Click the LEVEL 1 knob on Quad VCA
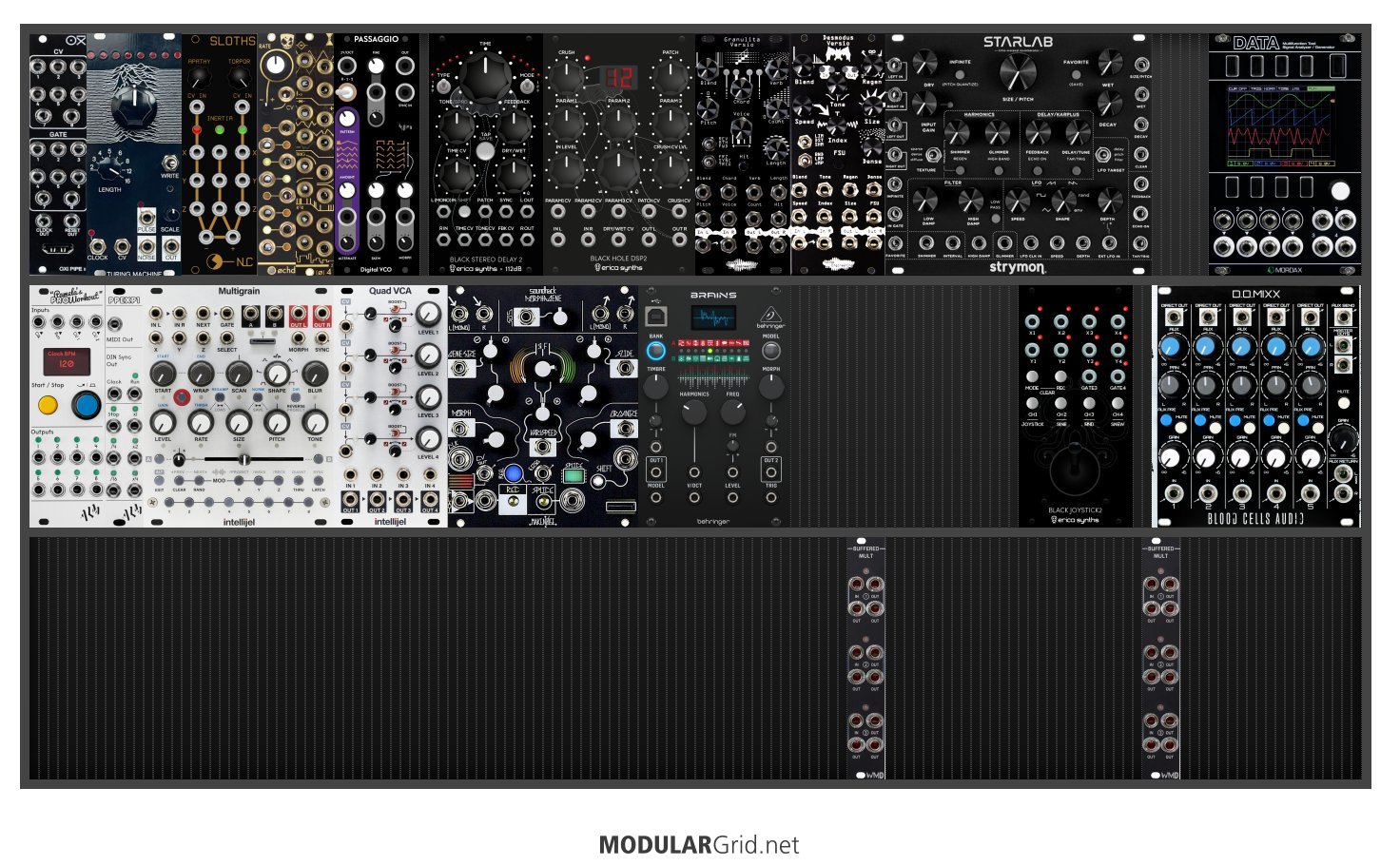Image resolution: width=1400 pixels, height=865 pixels. point(429,314)
